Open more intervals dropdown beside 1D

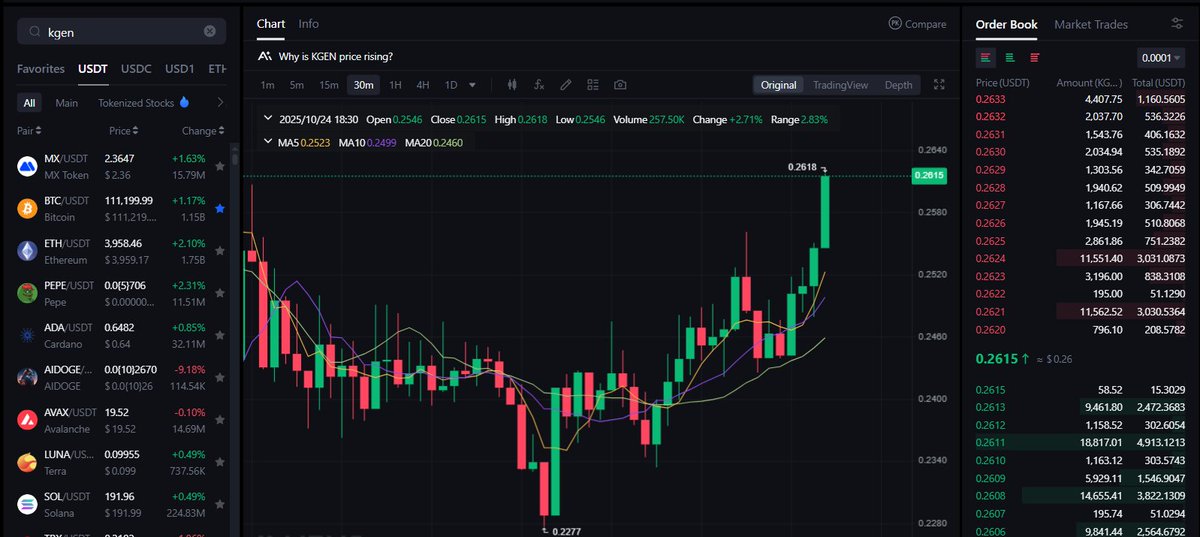pos(472,85)
